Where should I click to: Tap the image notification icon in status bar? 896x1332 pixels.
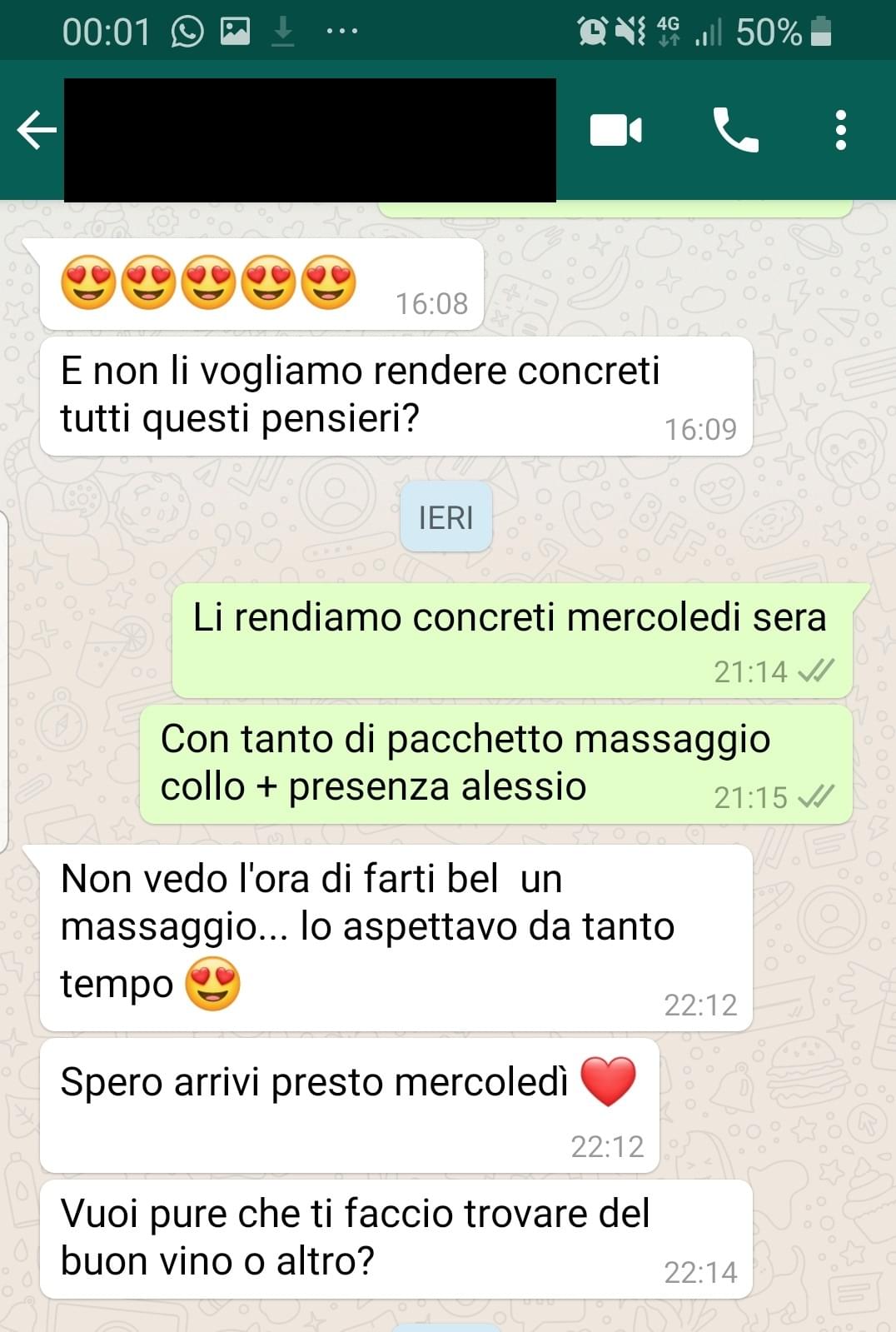click(235, 32)
